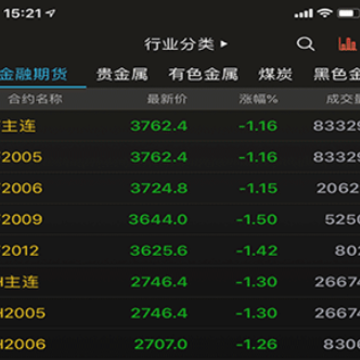Image resolution: width=360 pixels, height=360 pixels.
Task: Switch to the 贵金属 tab
Action: tap(122, 74)
